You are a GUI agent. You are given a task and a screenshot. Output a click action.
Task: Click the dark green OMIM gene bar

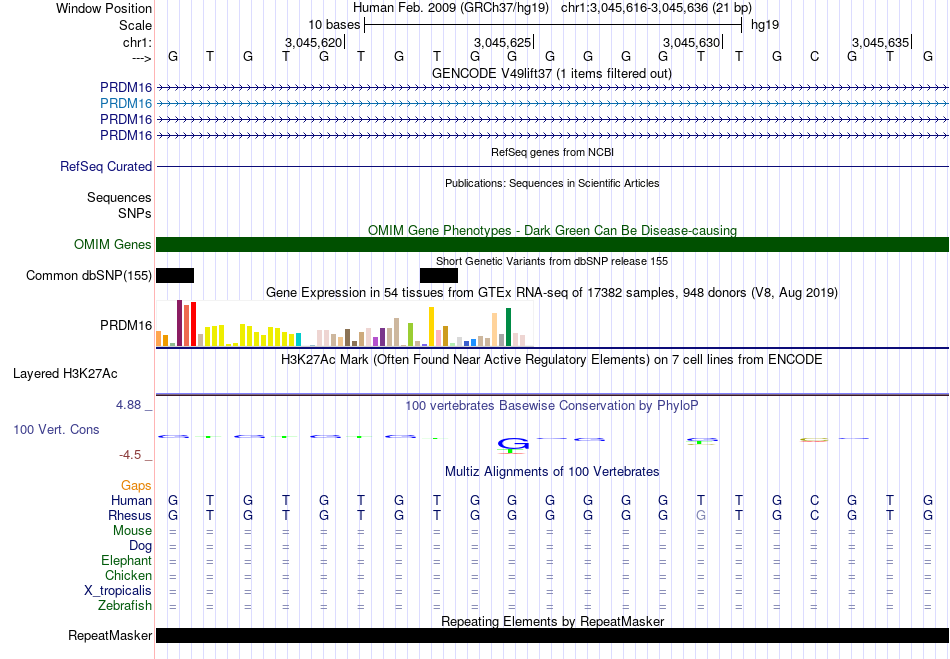(553, 245)
